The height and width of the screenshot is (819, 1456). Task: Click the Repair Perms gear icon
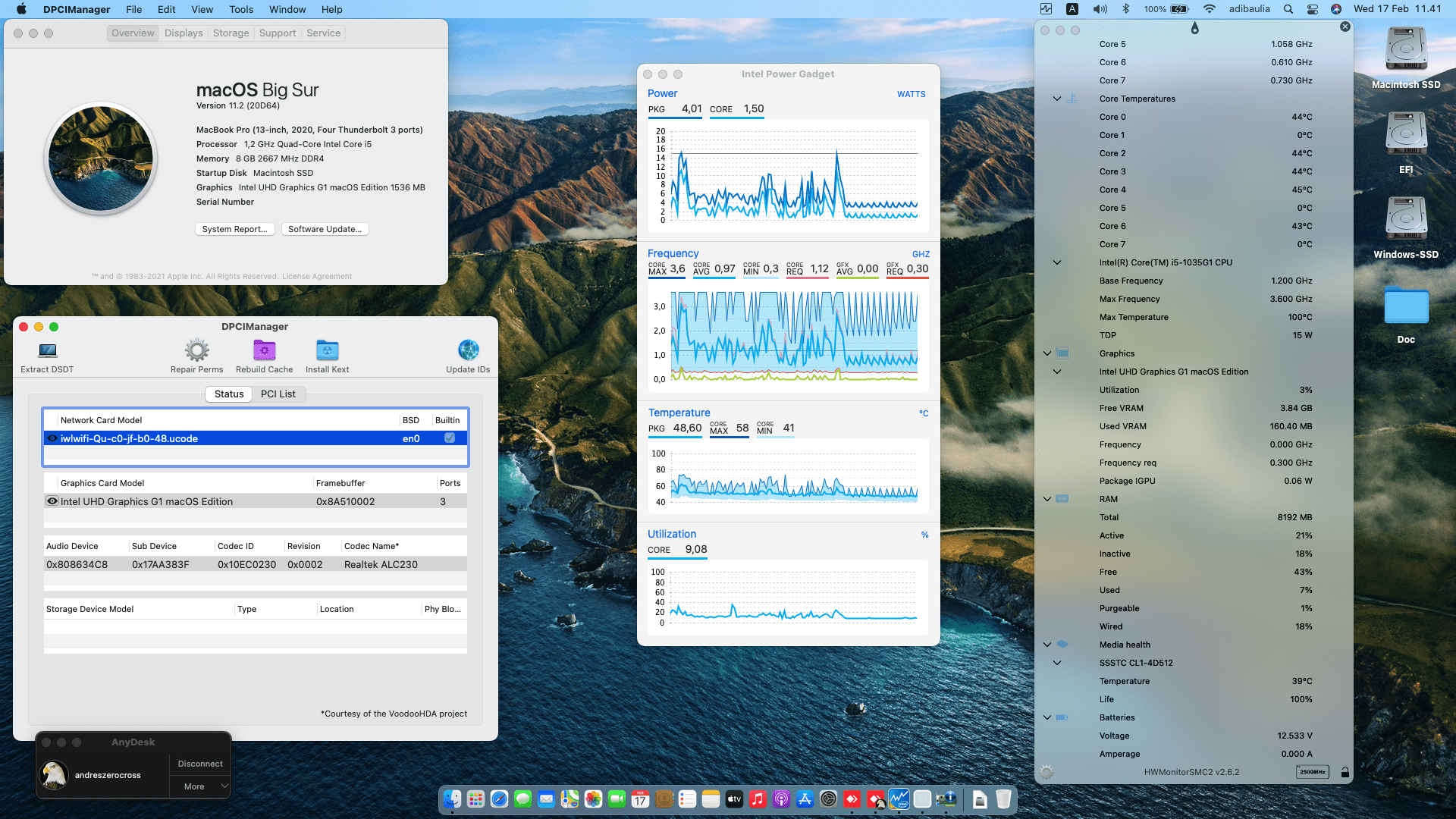click(x=197, y=350)
